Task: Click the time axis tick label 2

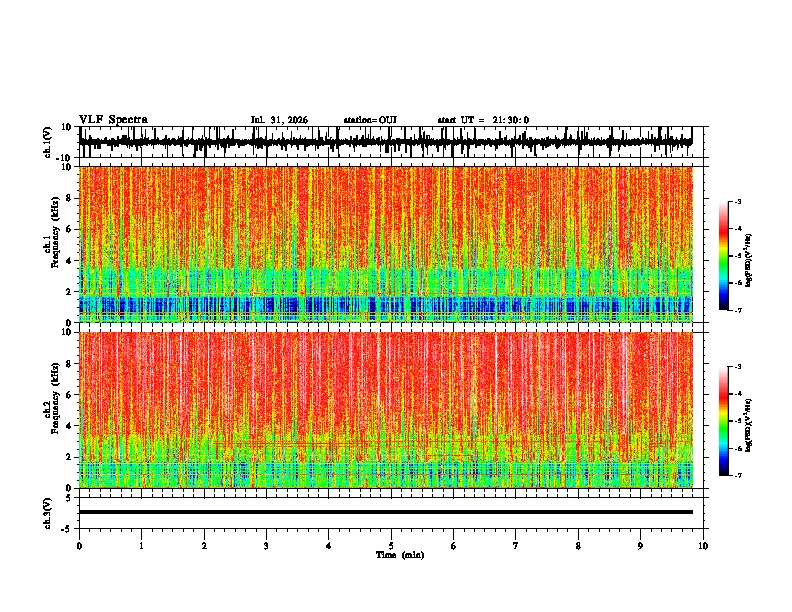Action: [204, 546]
